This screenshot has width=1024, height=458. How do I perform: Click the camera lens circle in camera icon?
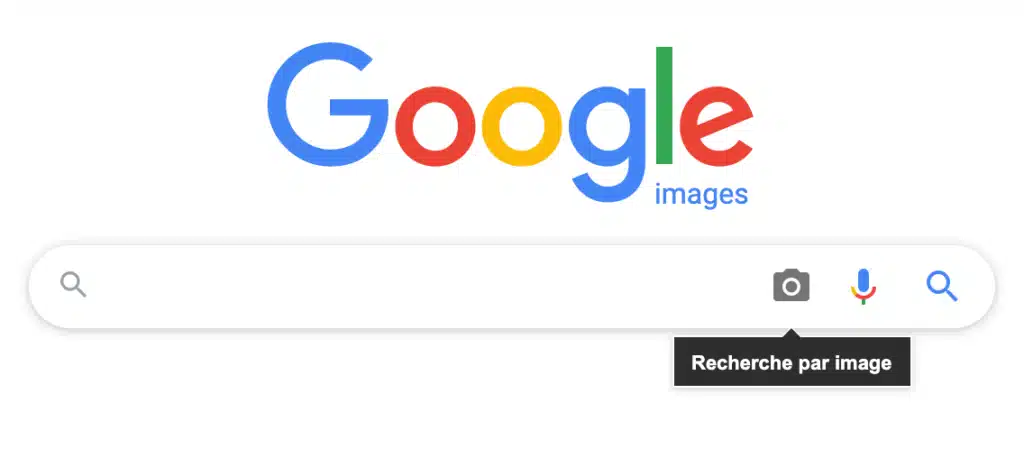(791, 287)
